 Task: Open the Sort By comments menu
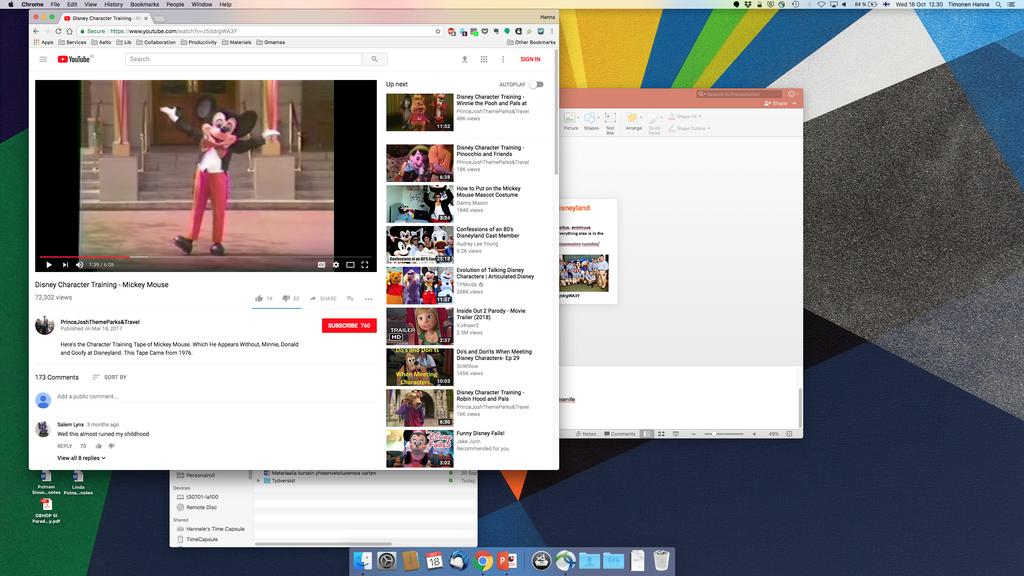tap(110, 377)
